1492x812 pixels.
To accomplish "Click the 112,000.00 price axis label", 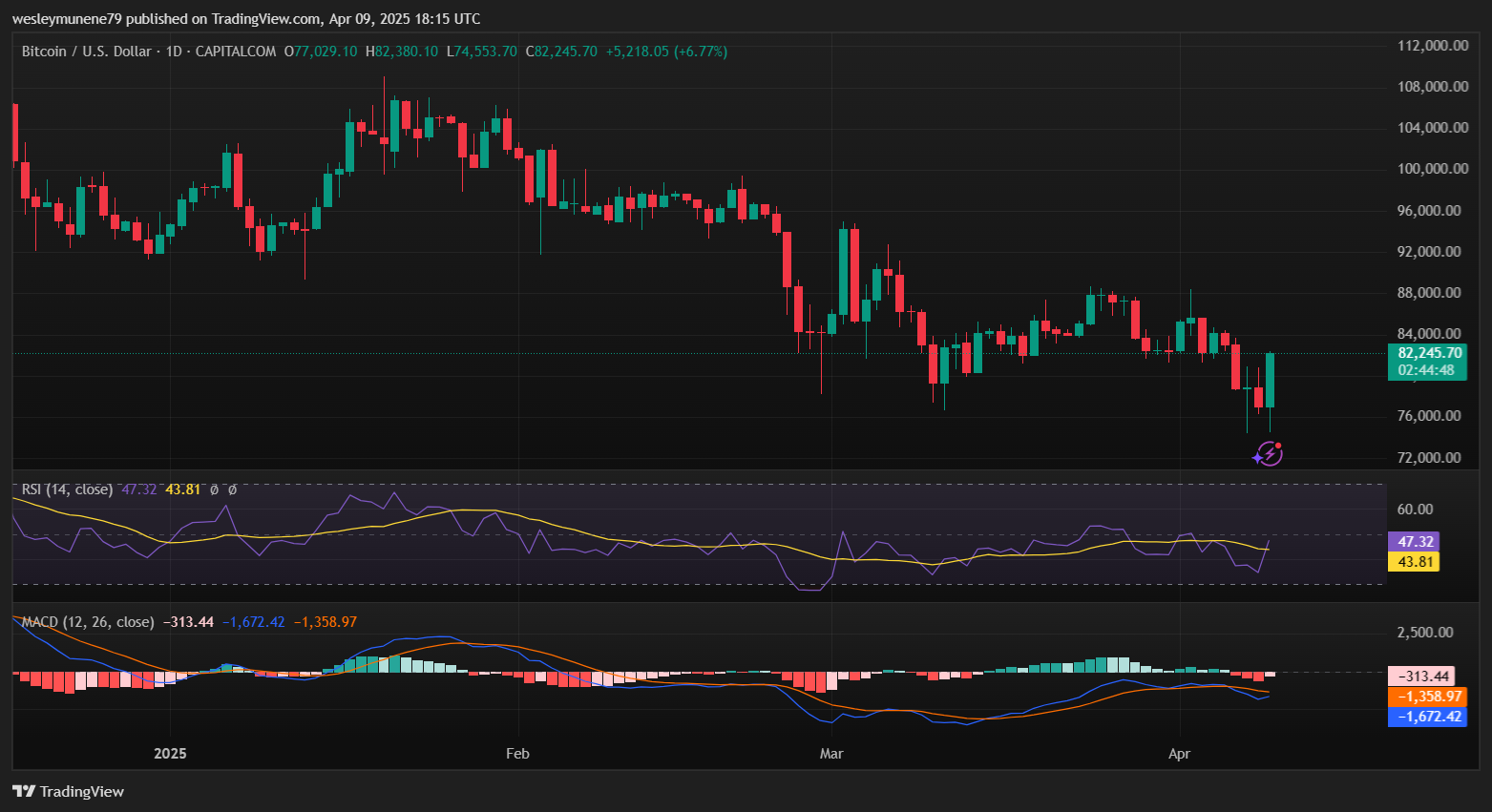I will point(1433,46).
